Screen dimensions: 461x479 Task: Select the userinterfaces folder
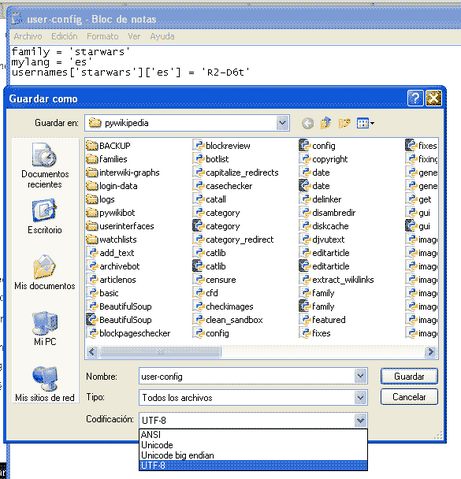click(x=120, y=226)
